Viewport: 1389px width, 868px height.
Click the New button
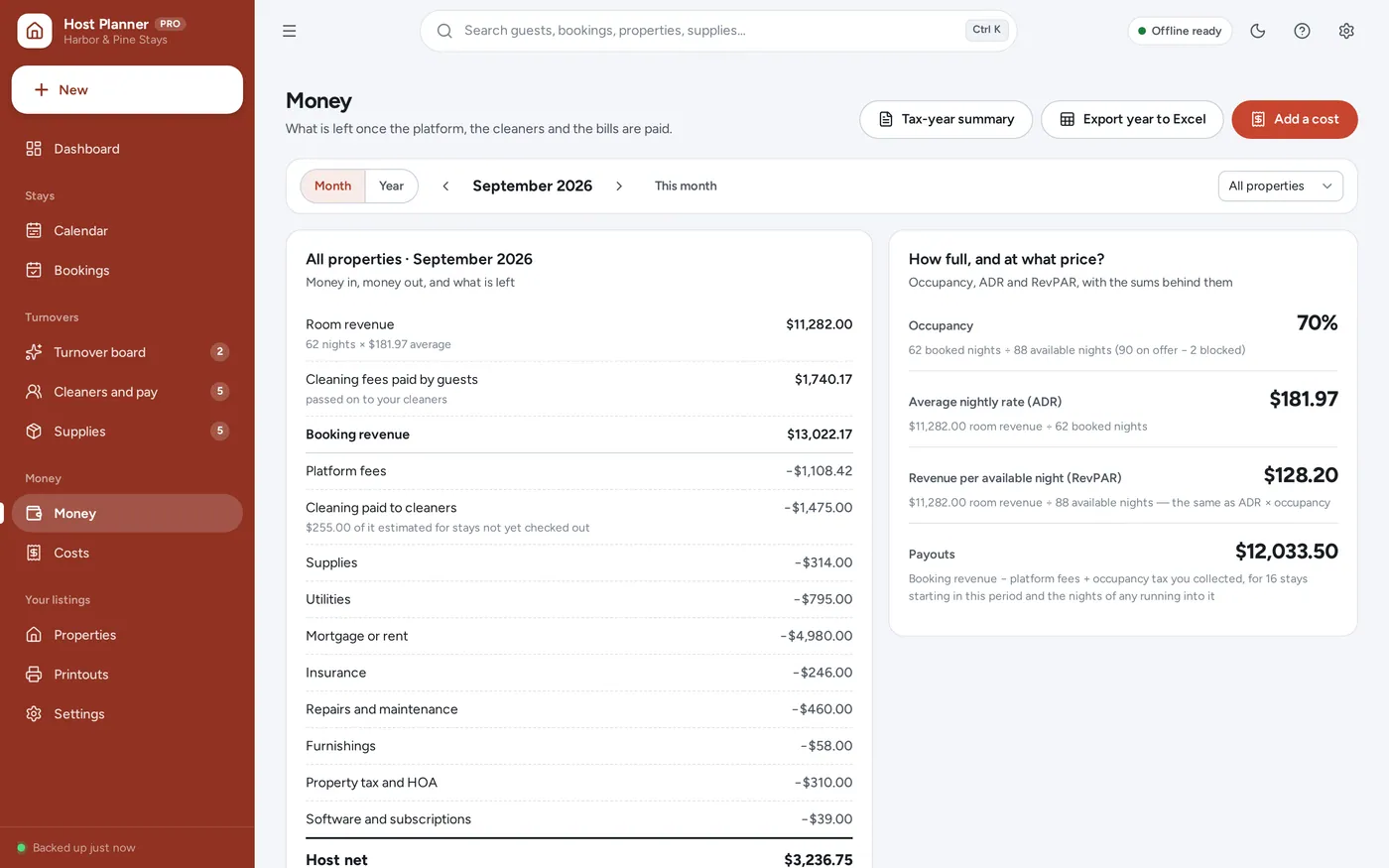coord(127,90)
